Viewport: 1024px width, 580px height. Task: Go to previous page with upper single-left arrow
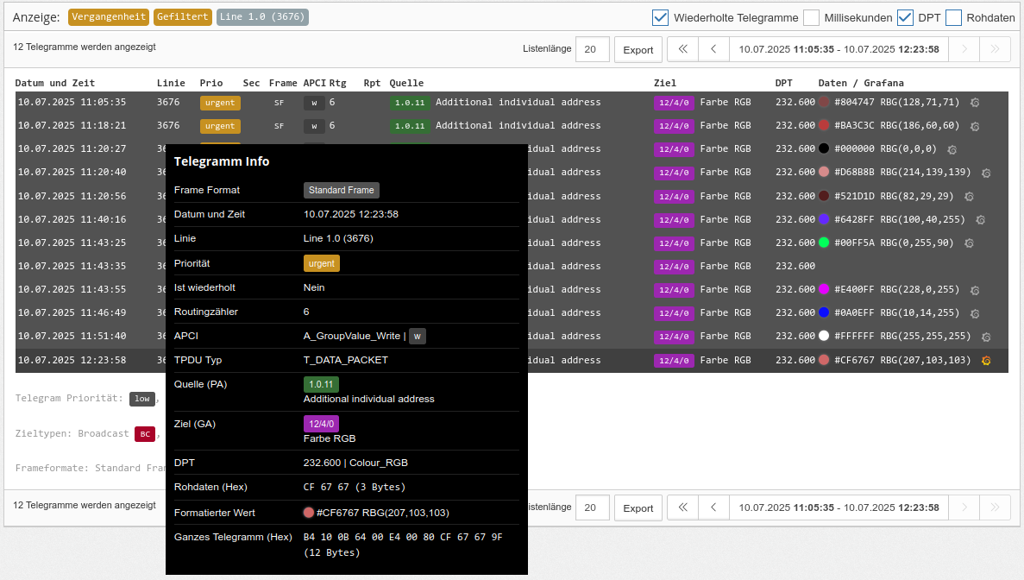click(714, 49)
